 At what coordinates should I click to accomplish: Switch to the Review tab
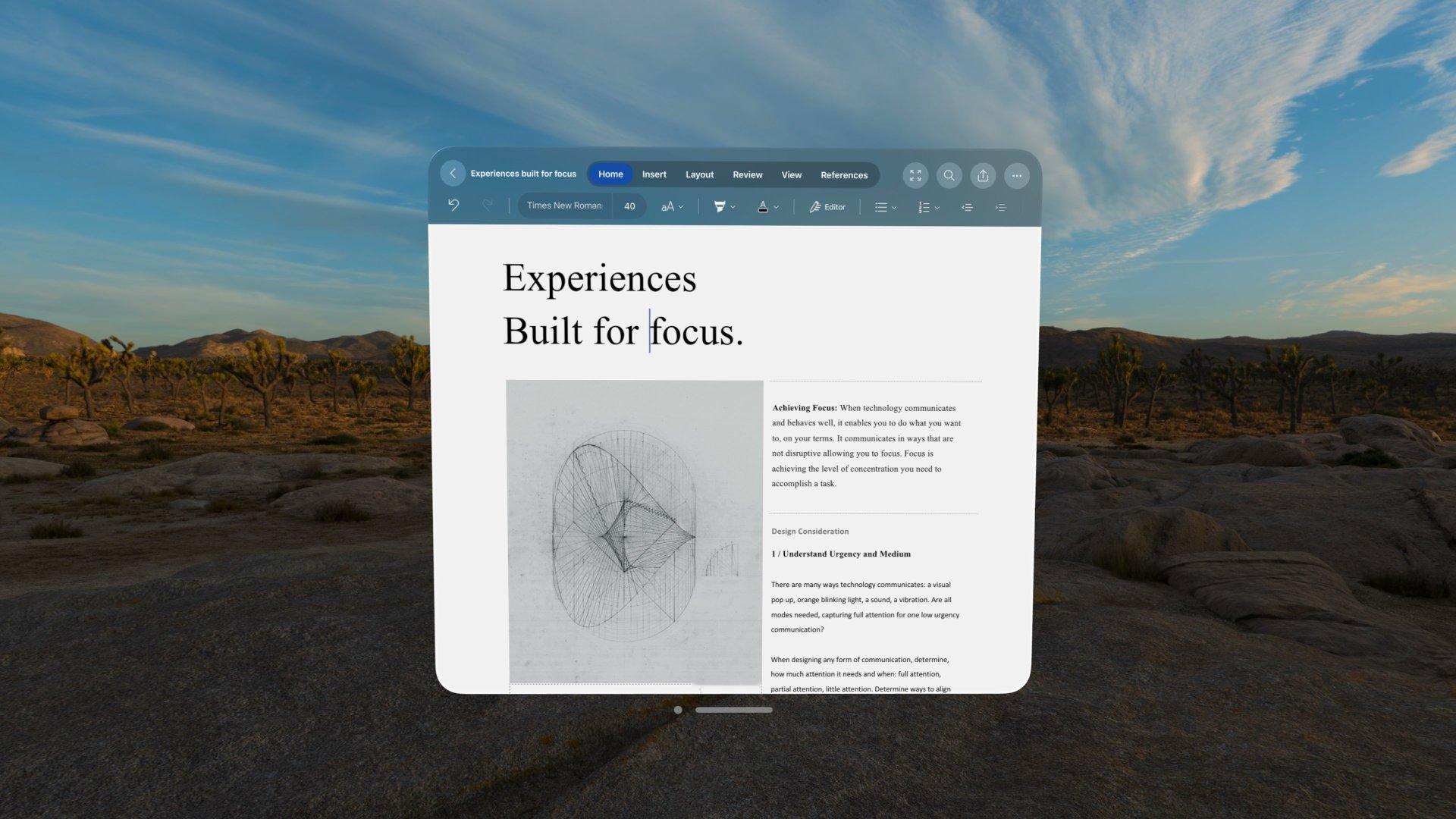747,174
